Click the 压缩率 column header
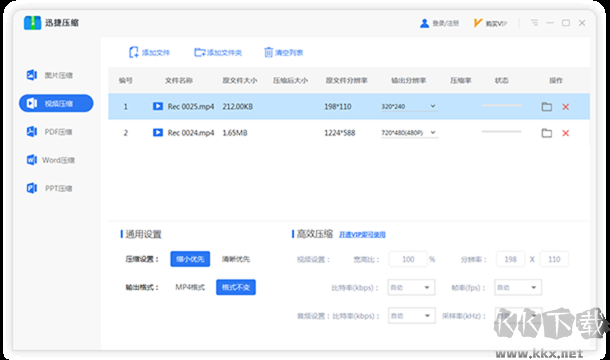610x360 pixels. [461, 81]
